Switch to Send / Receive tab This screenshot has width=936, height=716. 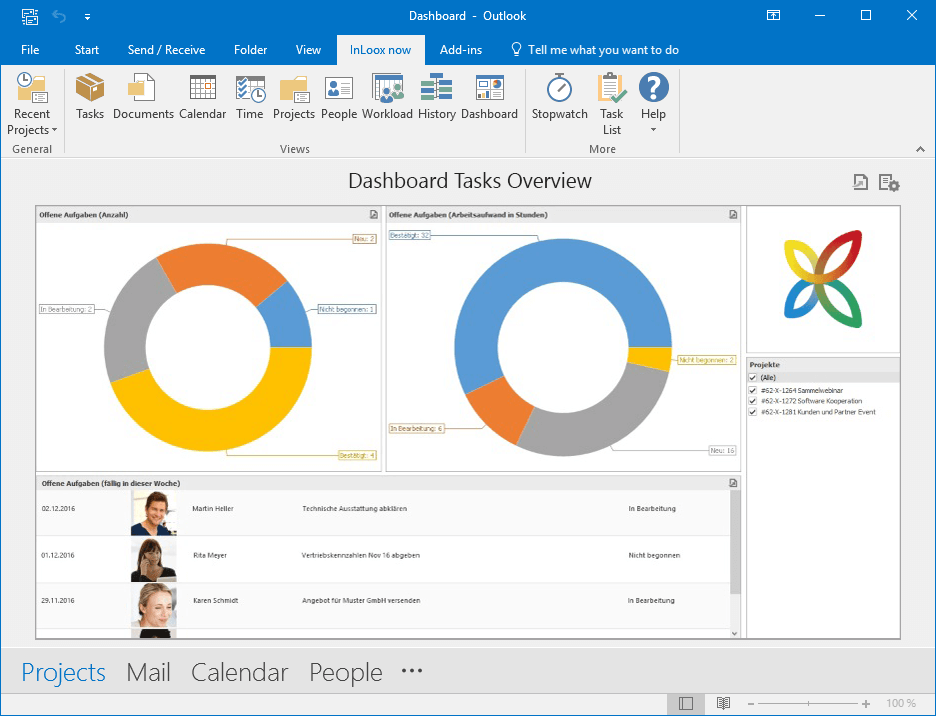166,50
